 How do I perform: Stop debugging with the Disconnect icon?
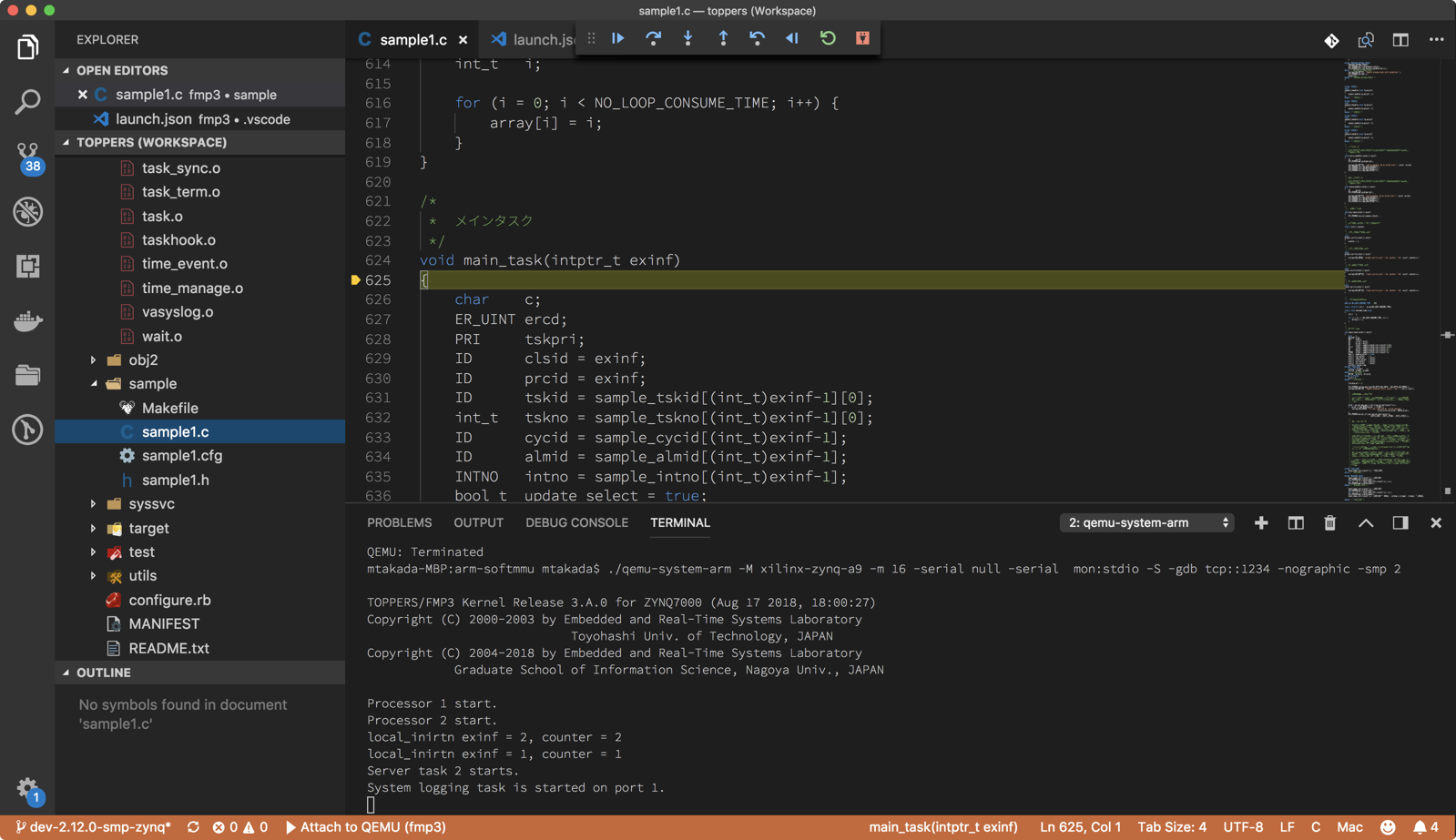click(862, 38)
